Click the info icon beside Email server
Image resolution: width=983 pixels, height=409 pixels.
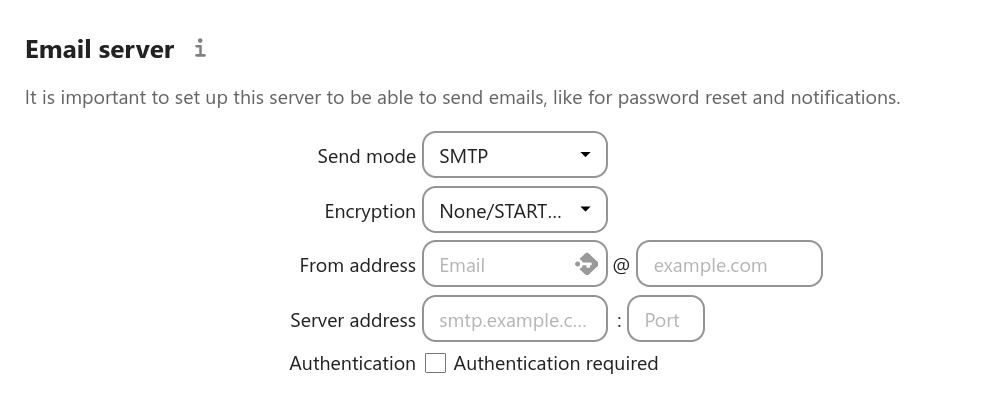pyautogui.click(x=200, y=48)
